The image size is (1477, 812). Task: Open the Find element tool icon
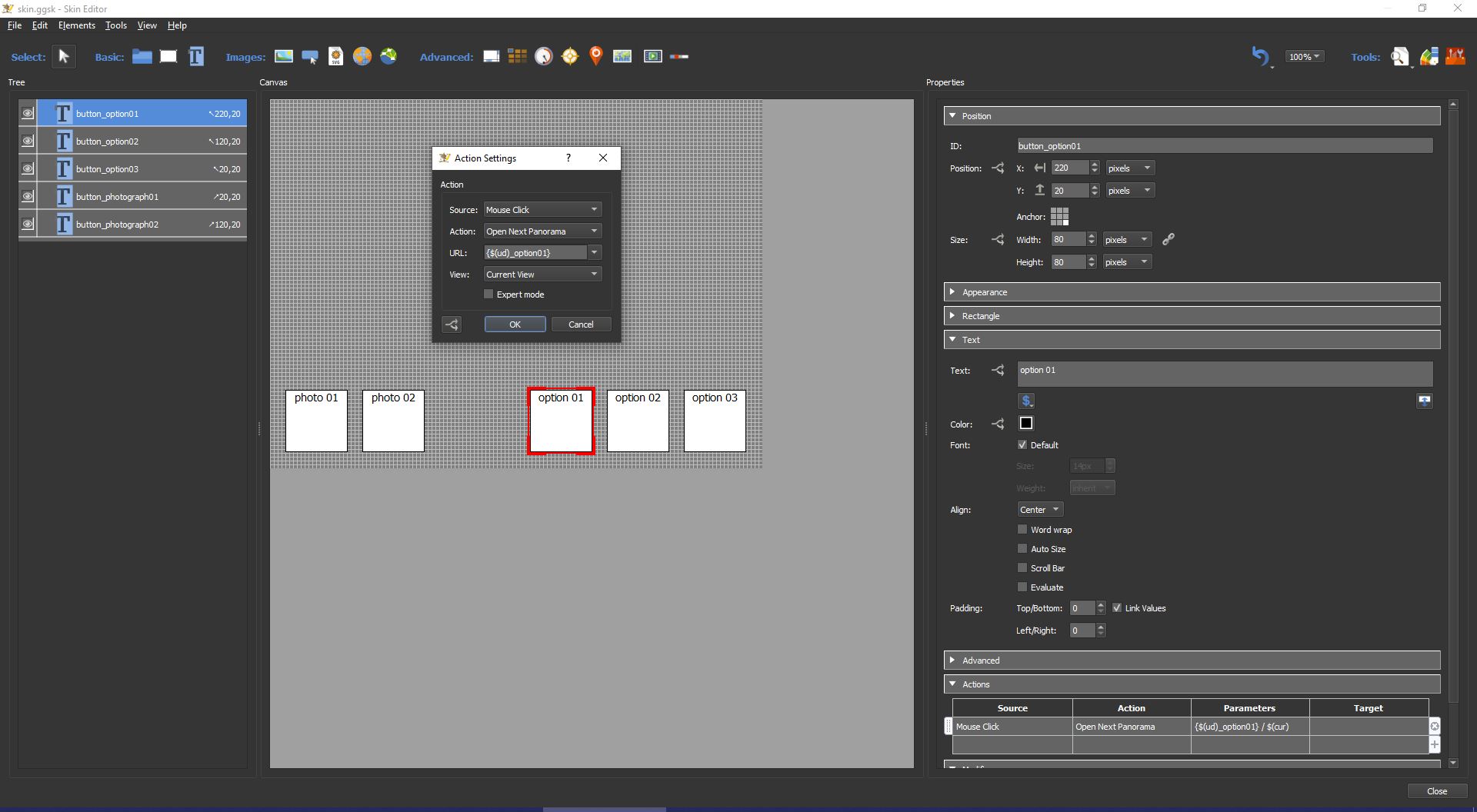point(1400,56)
